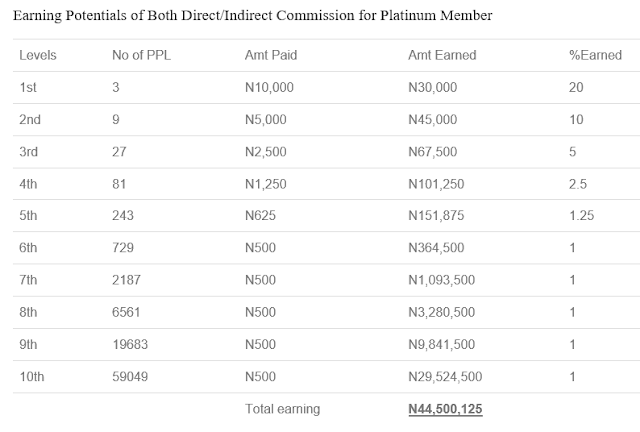Viewport: 640px width, 432px height.
Task: Select the 'Total earning' label
Action: 283,410
